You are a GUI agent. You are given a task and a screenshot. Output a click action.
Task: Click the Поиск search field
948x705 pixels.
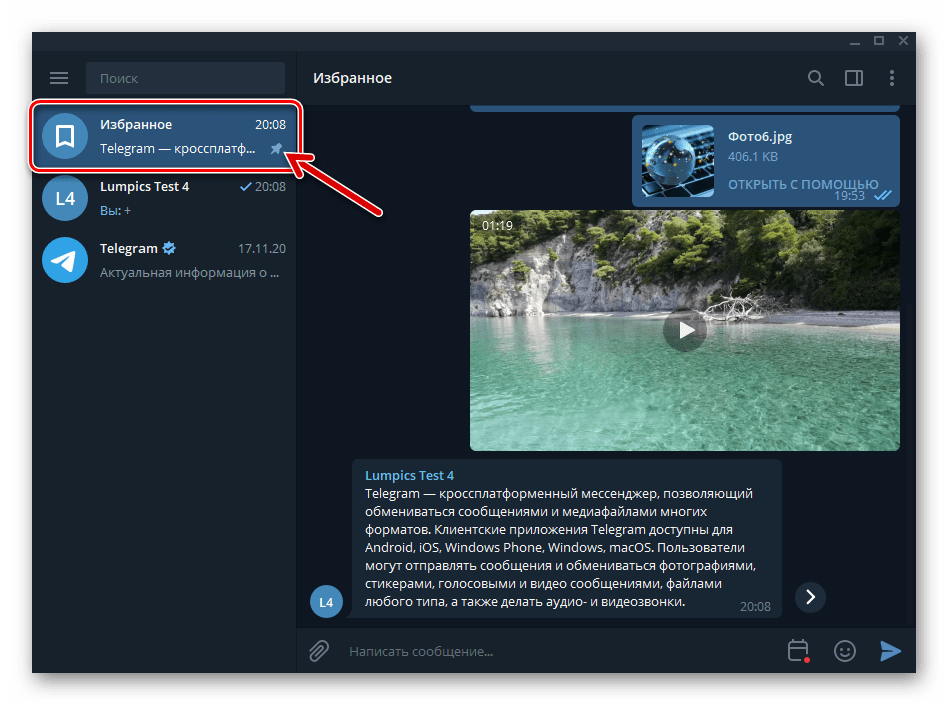[185, 78]
